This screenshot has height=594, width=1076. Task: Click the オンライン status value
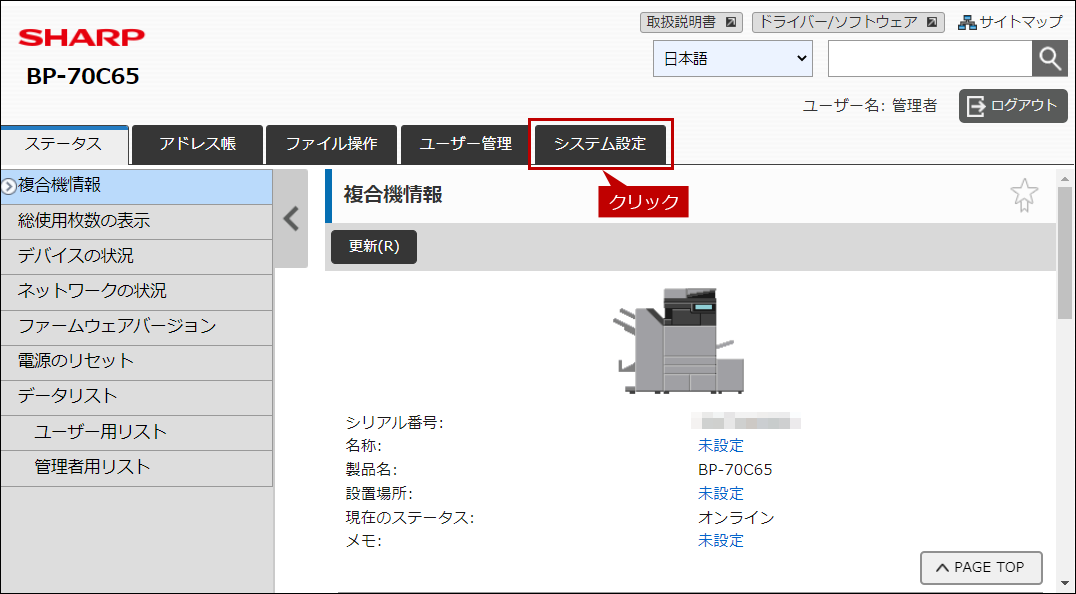click(x=736, y=517)
